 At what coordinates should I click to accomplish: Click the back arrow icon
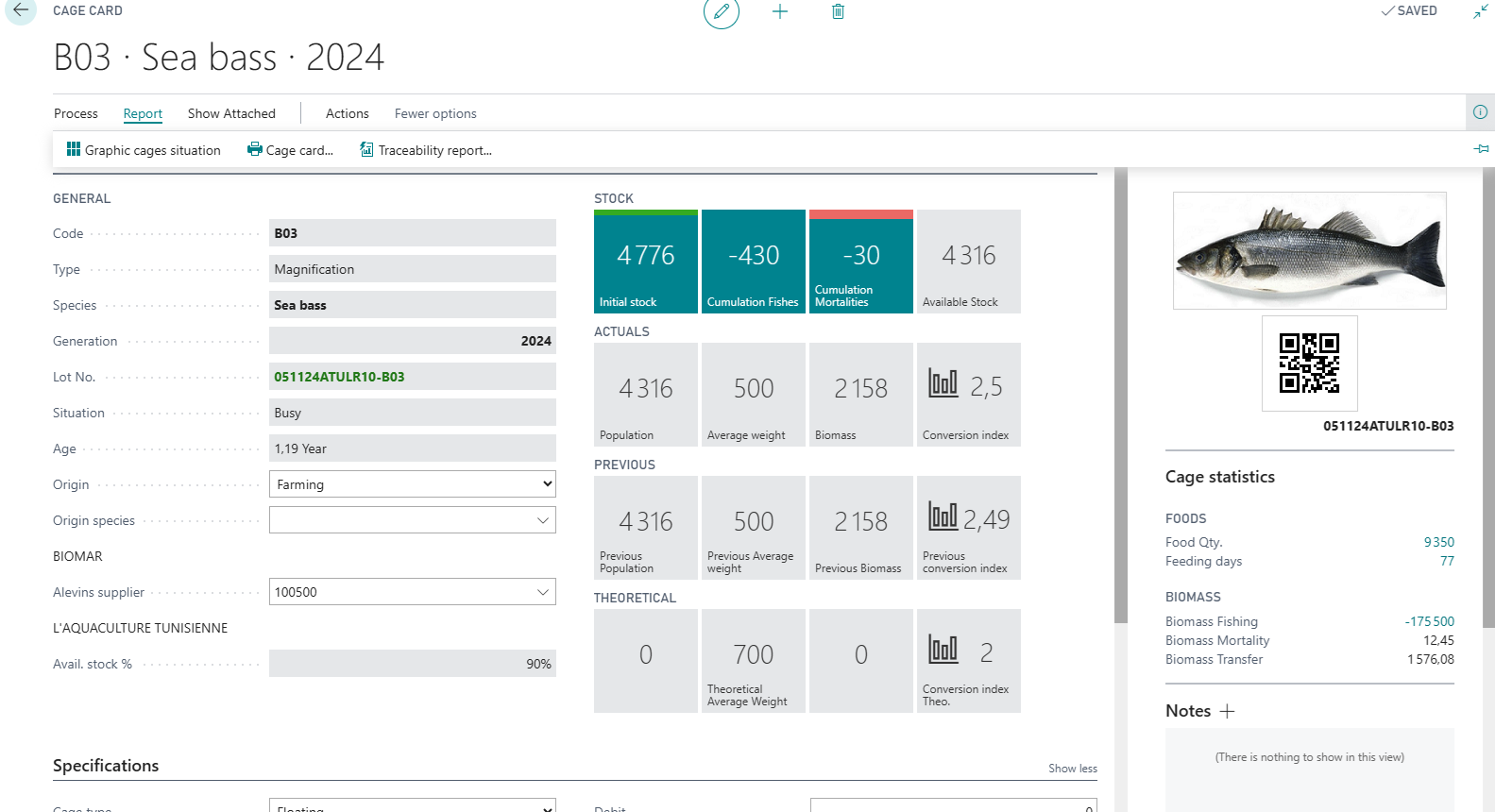tap(21, 10)
